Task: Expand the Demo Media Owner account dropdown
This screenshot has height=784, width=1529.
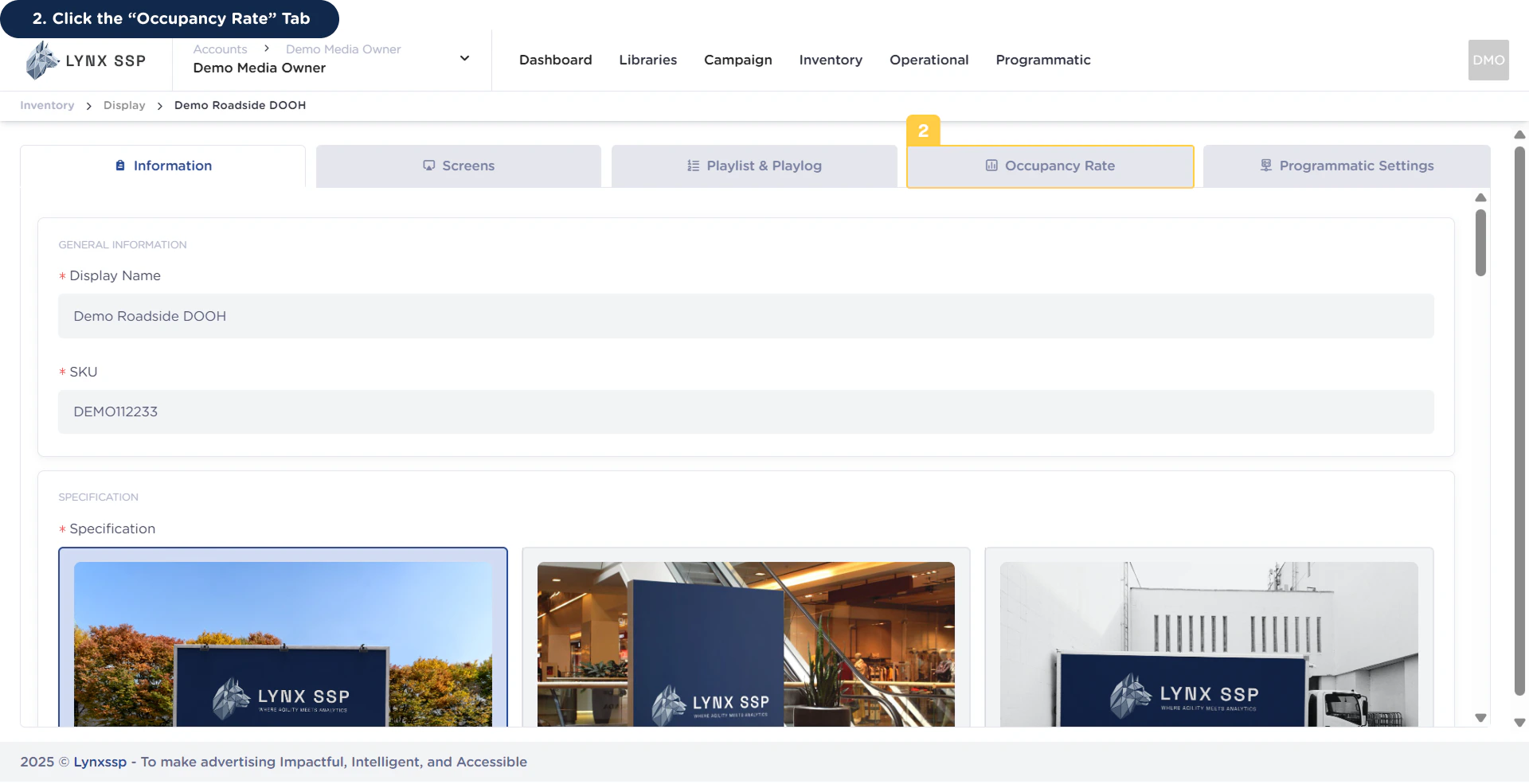Action: click(464, 58)
